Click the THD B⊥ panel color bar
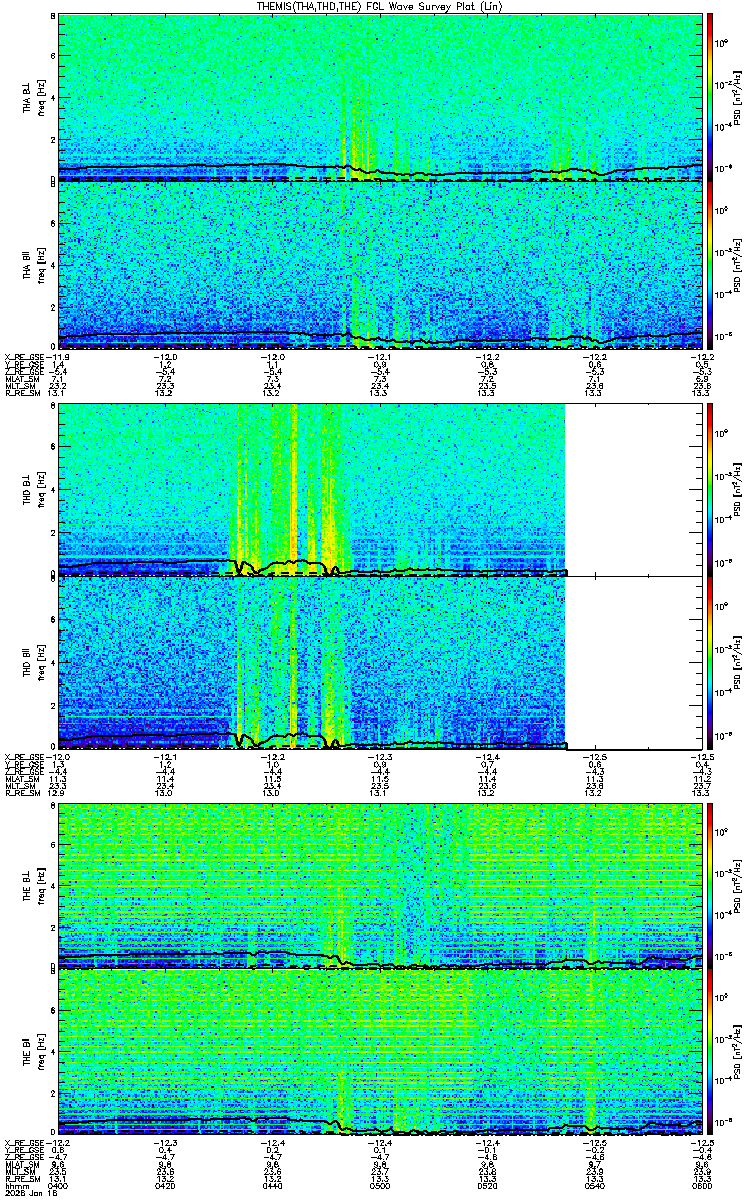The width and height of the screenshot is (750, 1200). [710, 490]
